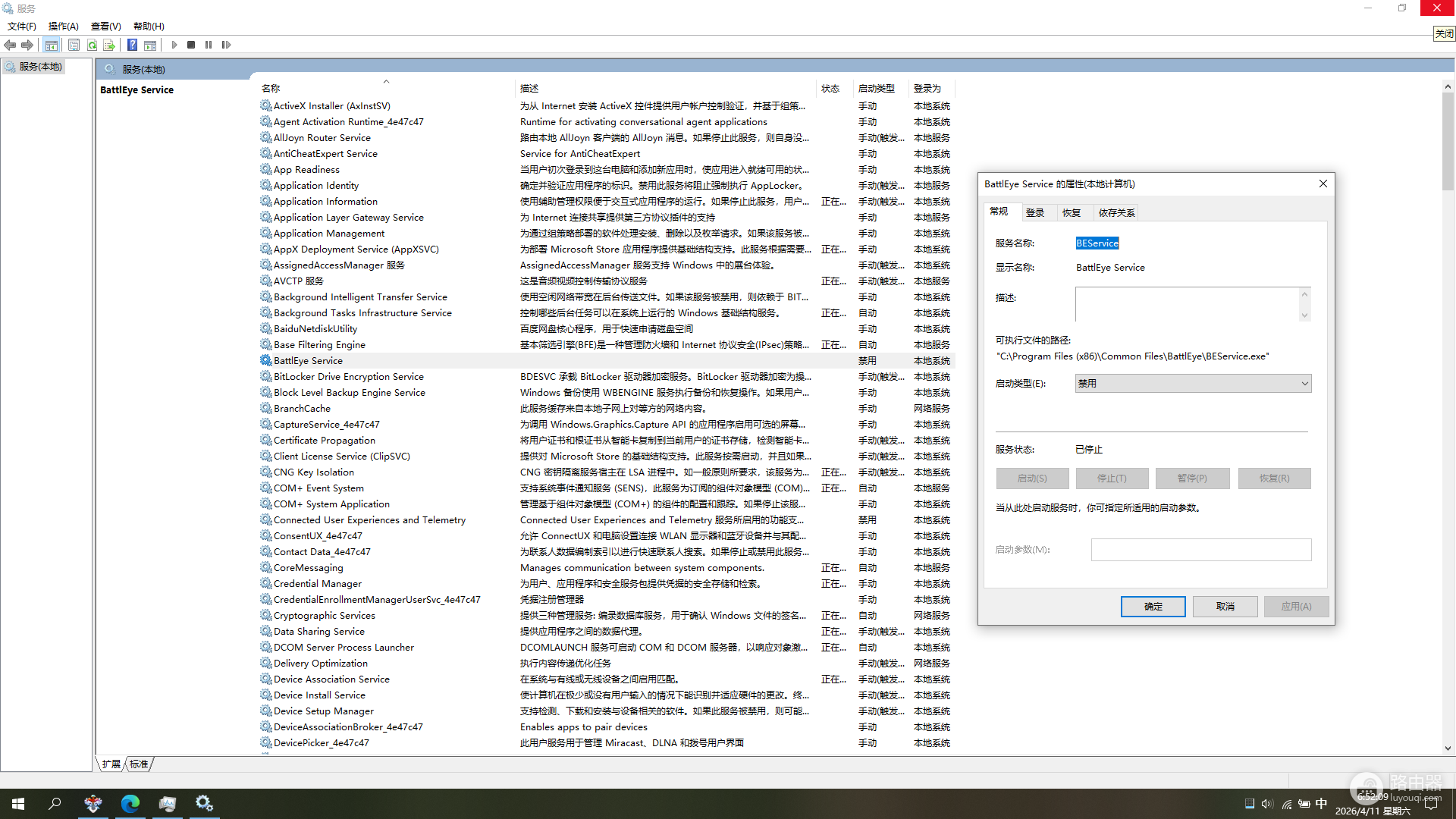Click the Stop Service square toolbar icon

tap(191, 45)
